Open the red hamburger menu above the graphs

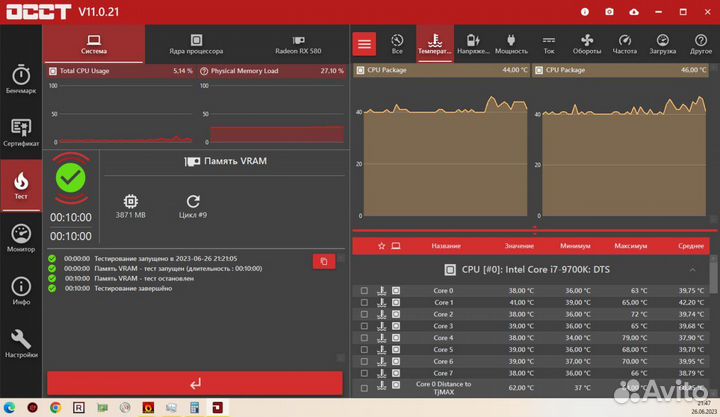coord(365,44)
